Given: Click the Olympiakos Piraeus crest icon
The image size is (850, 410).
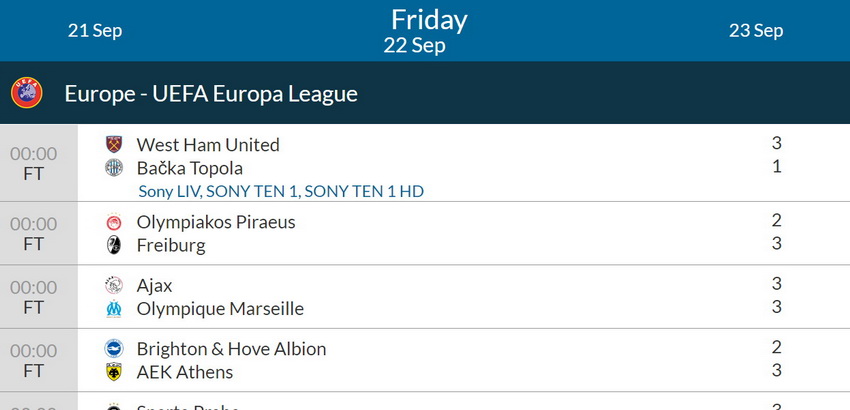Looking at the screenshot, I should [x=114, y=222].
